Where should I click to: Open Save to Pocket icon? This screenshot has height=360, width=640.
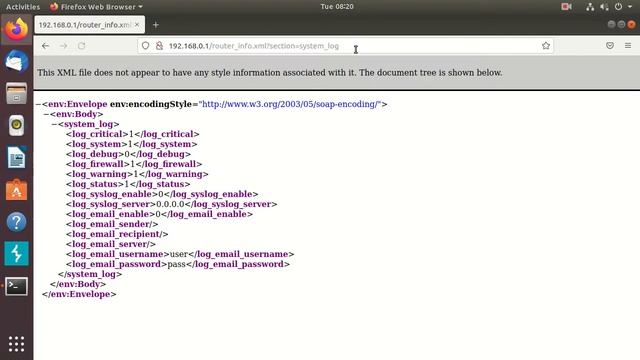(x=610, y=46)
